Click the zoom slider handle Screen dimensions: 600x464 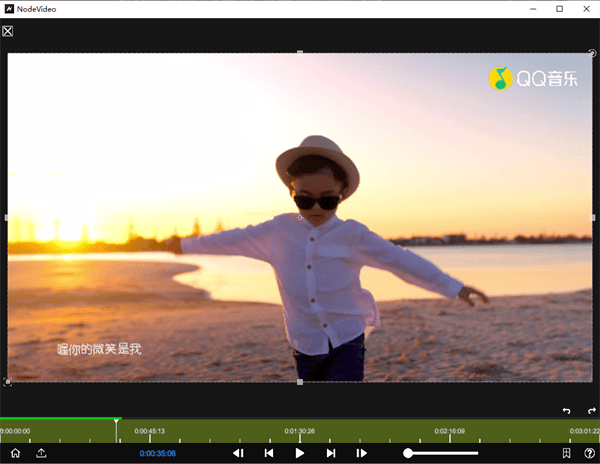click(x=408, y=453)
